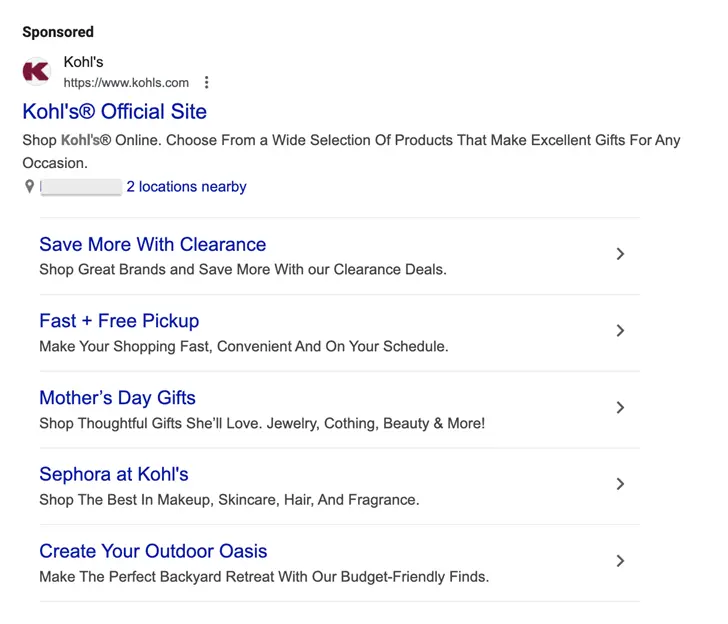Click the arrow beside Sephora at Kohl's
728x624 pixels.
(620, 484)
